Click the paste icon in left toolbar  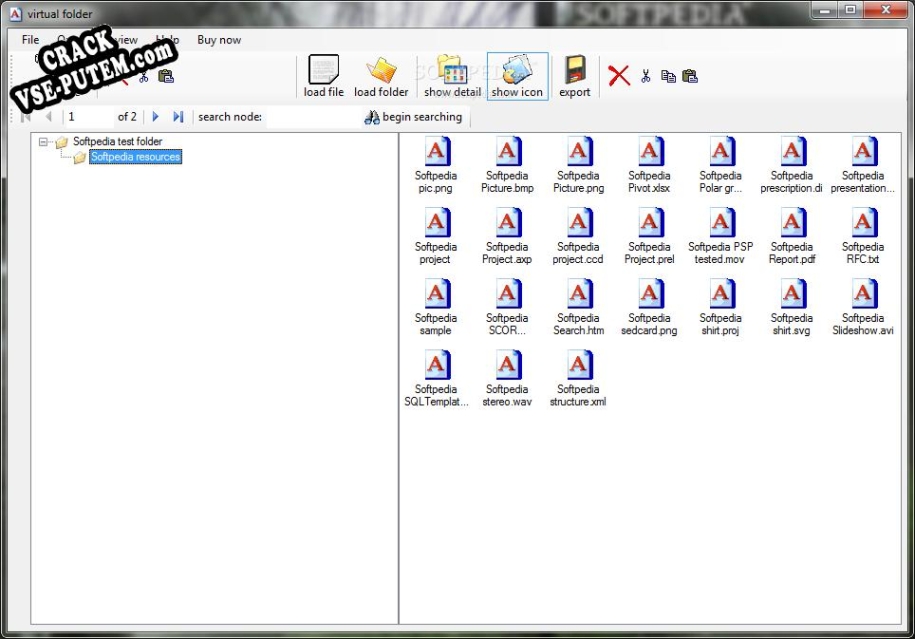click(x=166, y=76)
